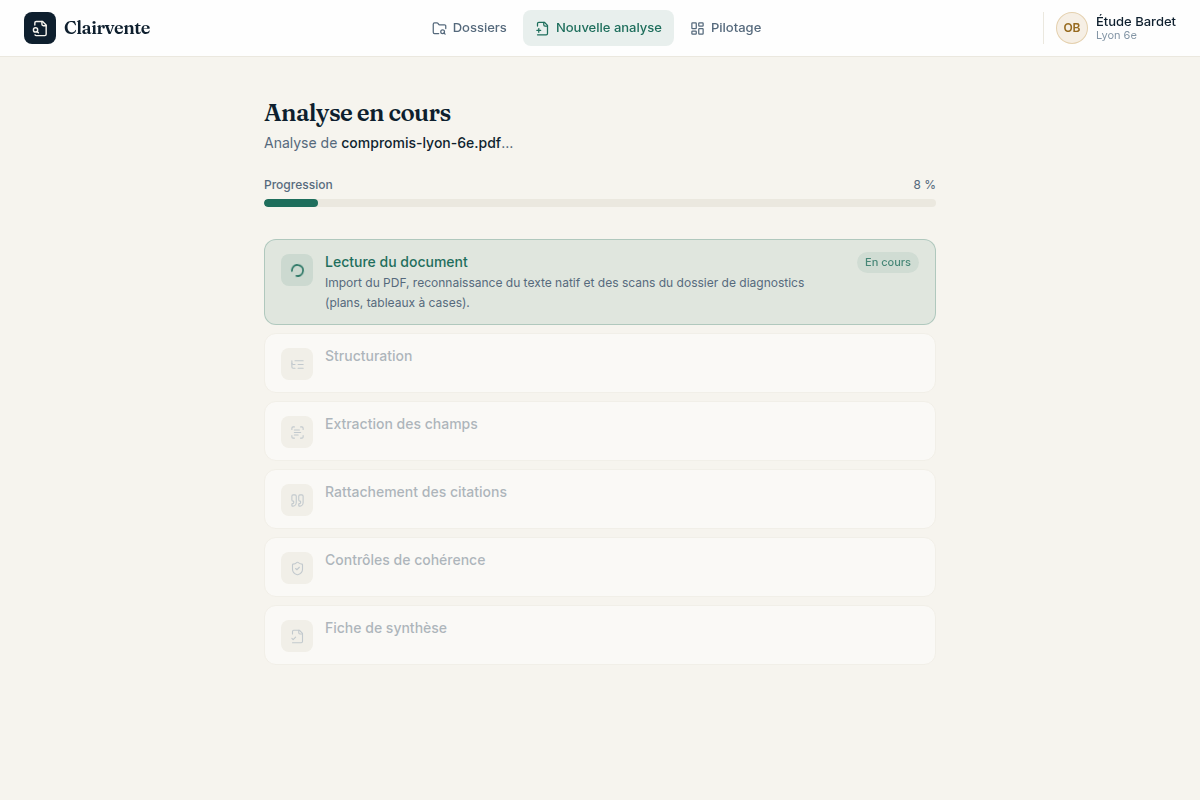Go to the Pilotage tab
This screenshot has height=800, width=1200.
(x=726, y=28)
